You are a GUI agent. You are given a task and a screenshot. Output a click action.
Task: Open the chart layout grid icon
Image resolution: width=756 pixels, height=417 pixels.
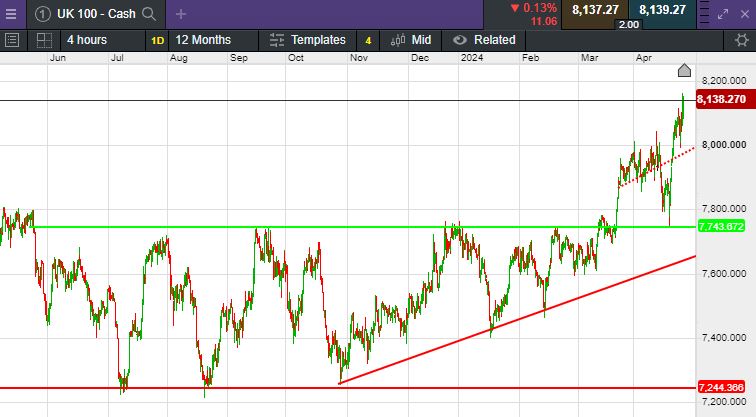[44, 40]
